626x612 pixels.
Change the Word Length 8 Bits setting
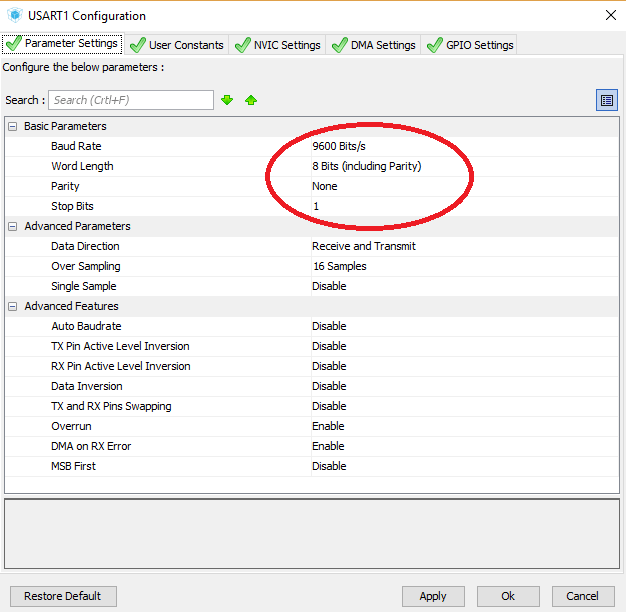point(366,166)
